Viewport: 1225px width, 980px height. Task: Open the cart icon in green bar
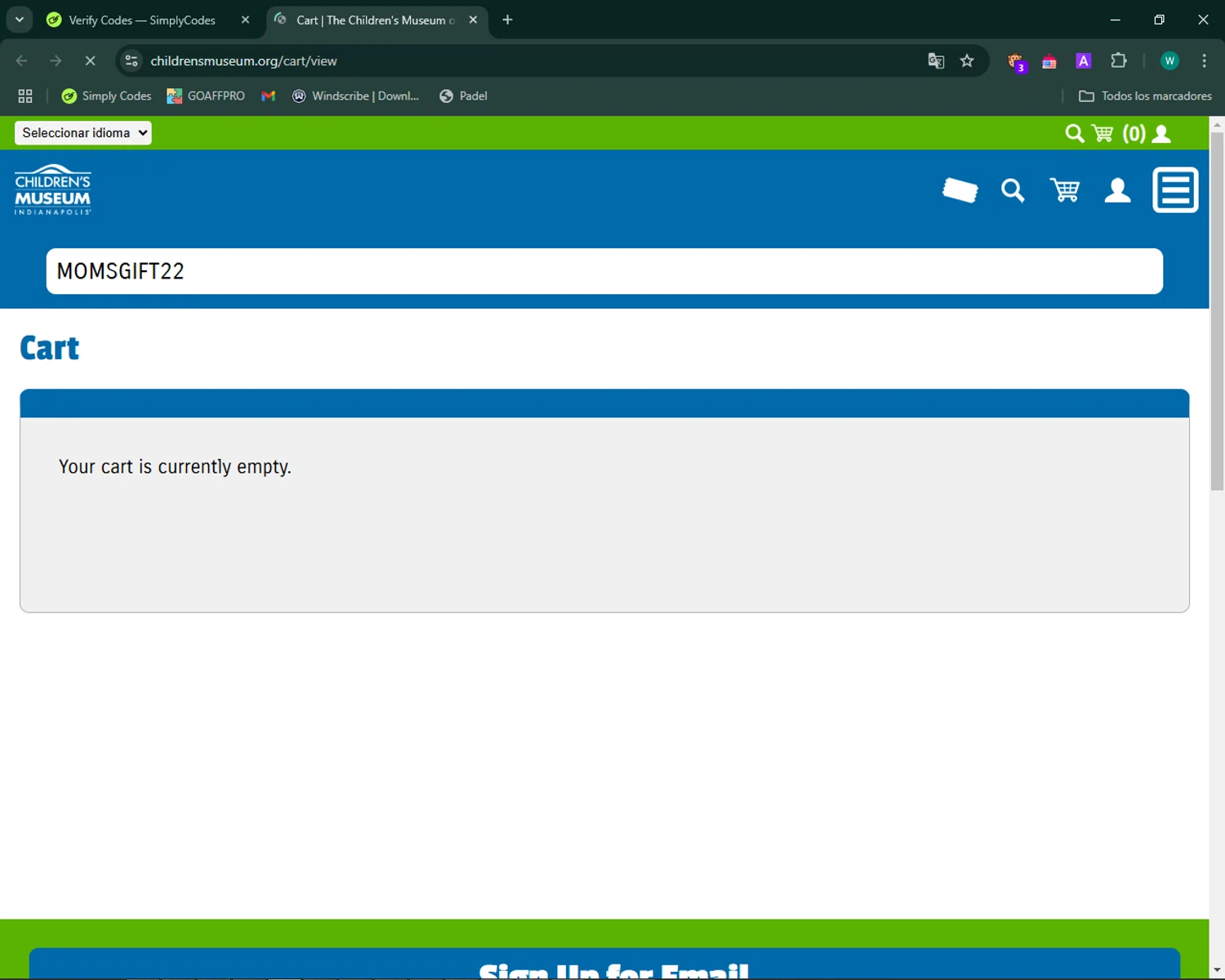1102,133
